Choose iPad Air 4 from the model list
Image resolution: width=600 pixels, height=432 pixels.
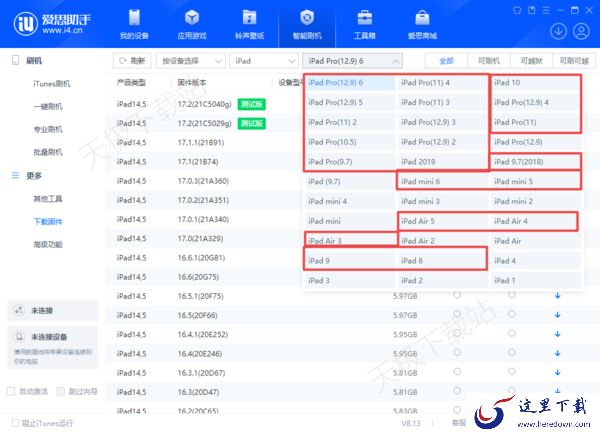534,221
